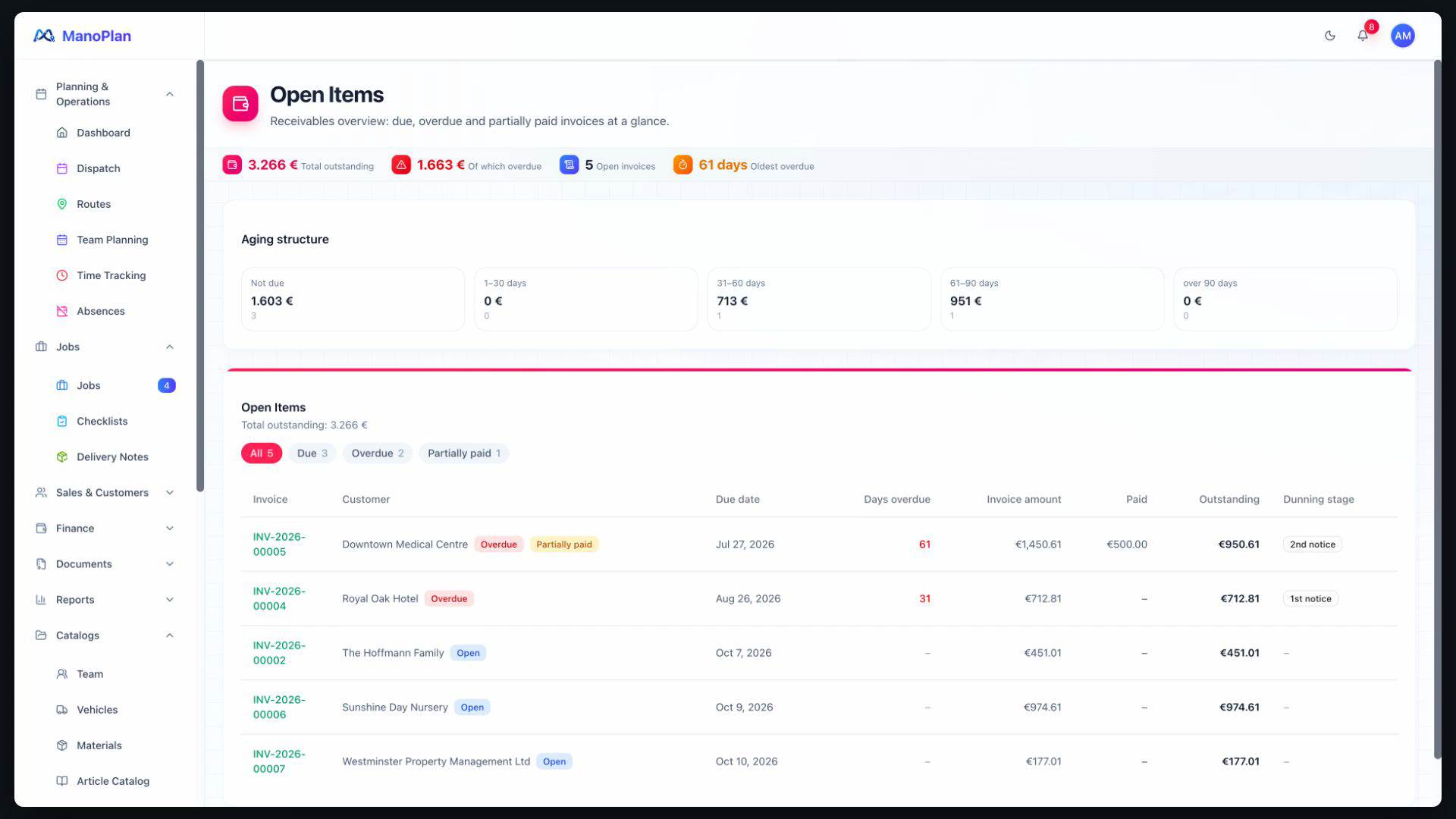Expand the Documents section
This screenshot has height=819, width=1456.
pyautogui.click(x=170, y=564)
